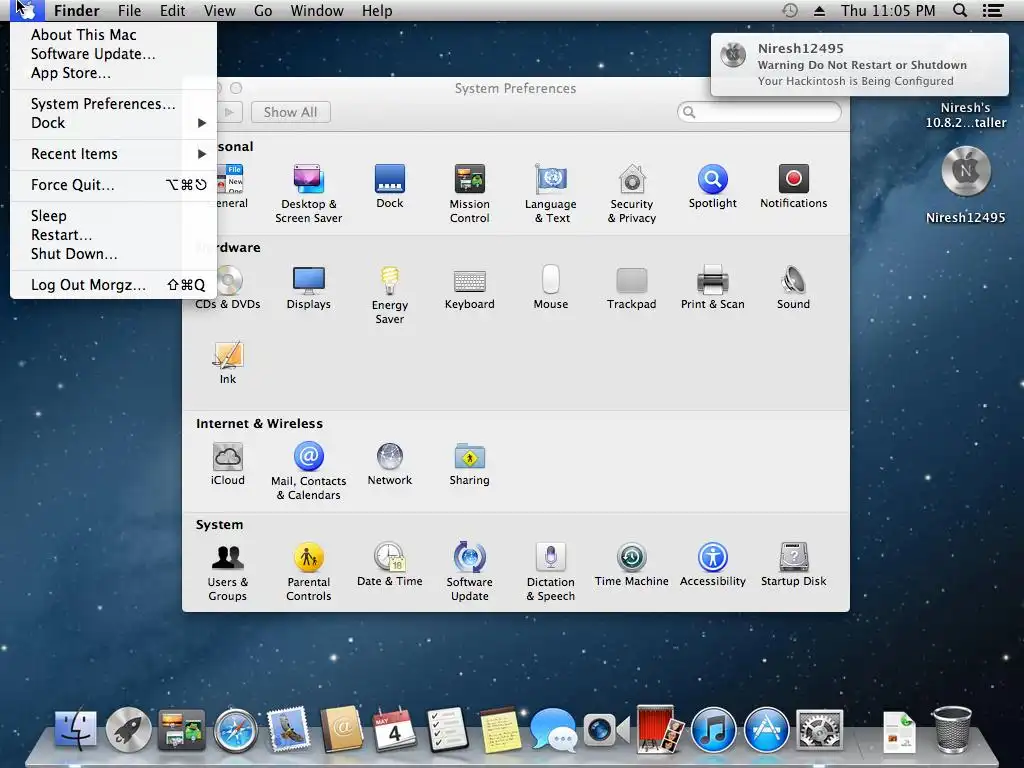
Task: Click the Show All button
Action: coord(291,112)
